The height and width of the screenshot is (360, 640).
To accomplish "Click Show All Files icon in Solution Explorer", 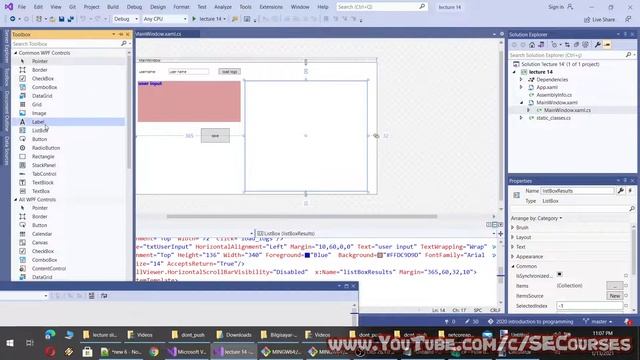I will (585, 44).
